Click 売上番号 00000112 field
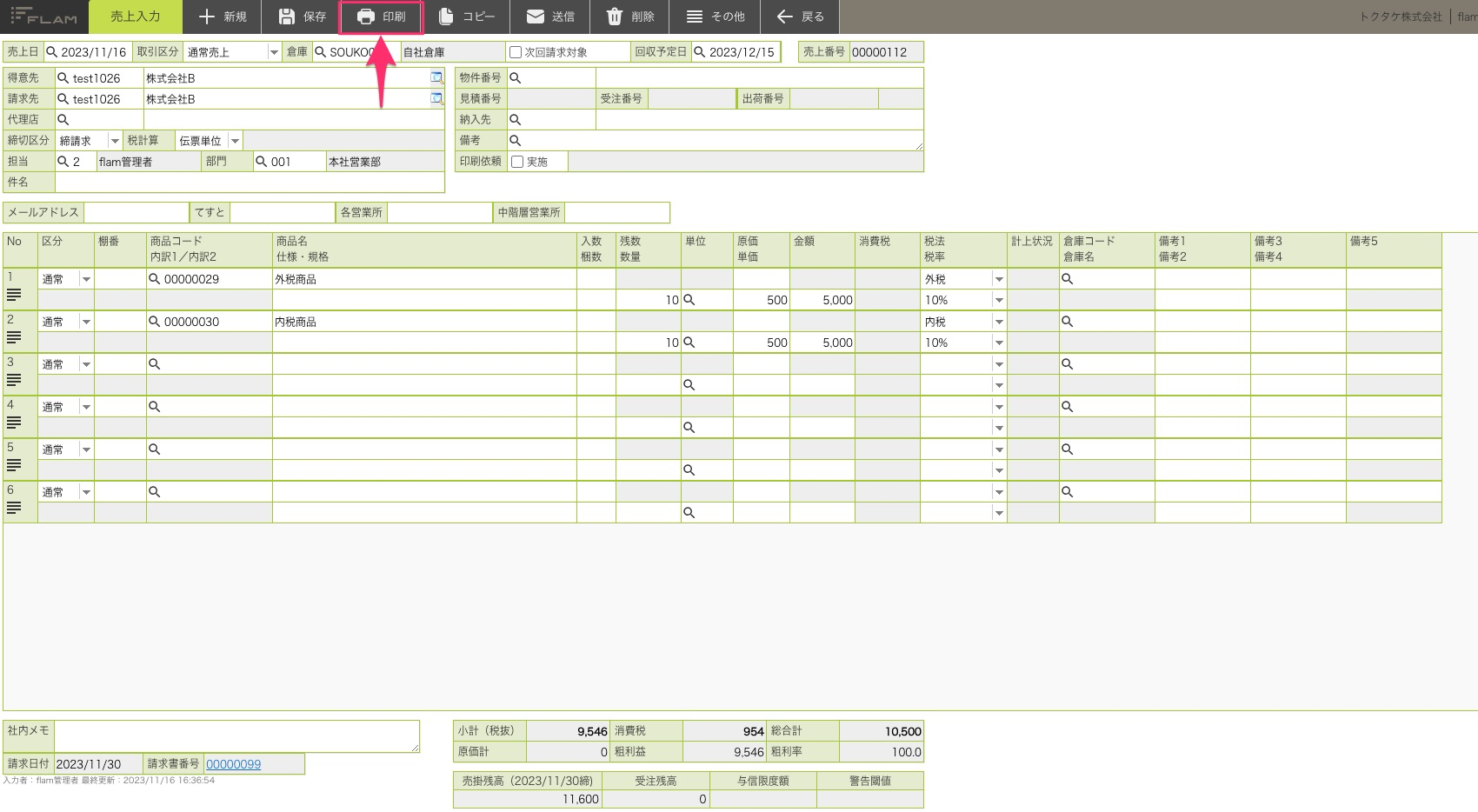 pyautogui.click(x=886, y=52)
